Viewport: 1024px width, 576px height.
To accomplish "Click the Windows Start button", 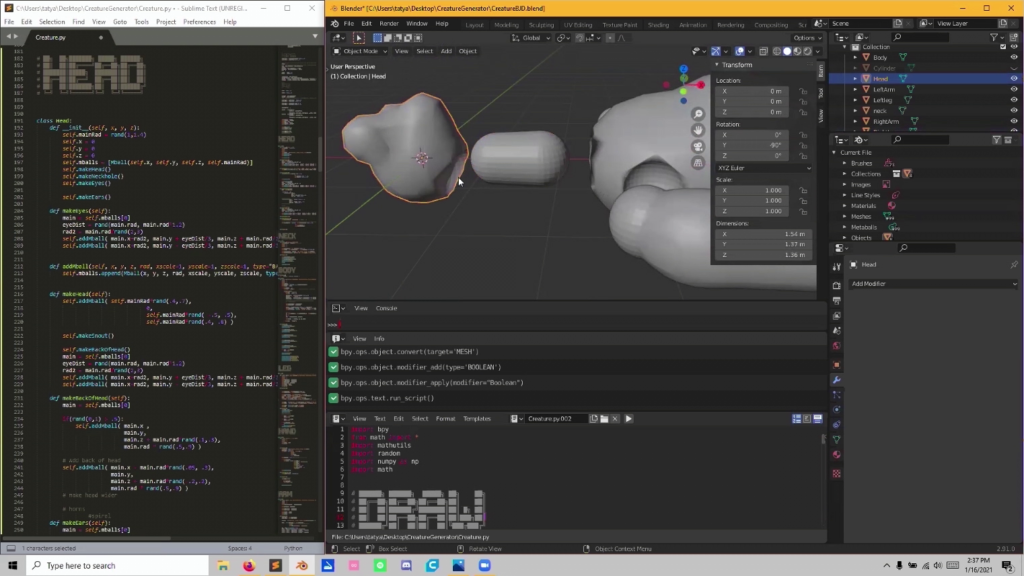I will [12, 566].
